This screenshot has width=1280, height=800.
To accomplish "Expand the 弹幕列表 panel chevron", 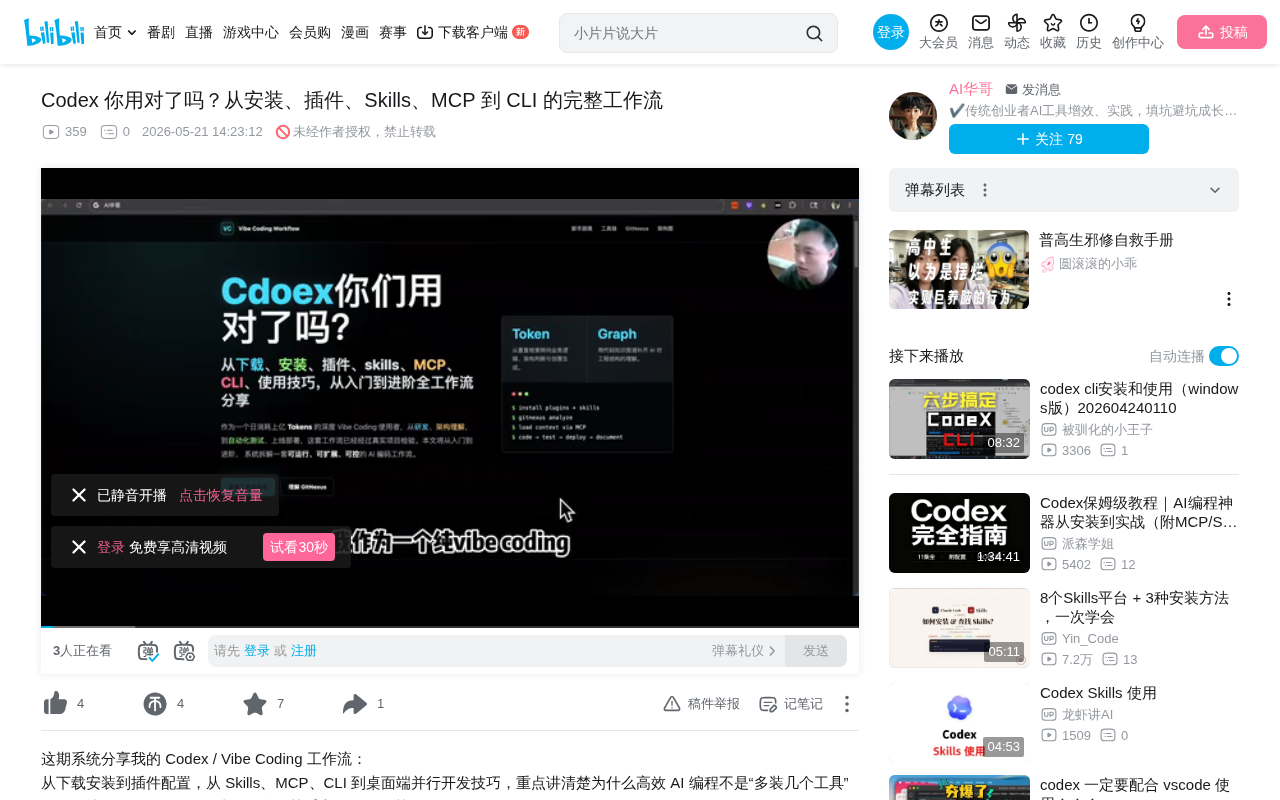I will click(1215, 190).
